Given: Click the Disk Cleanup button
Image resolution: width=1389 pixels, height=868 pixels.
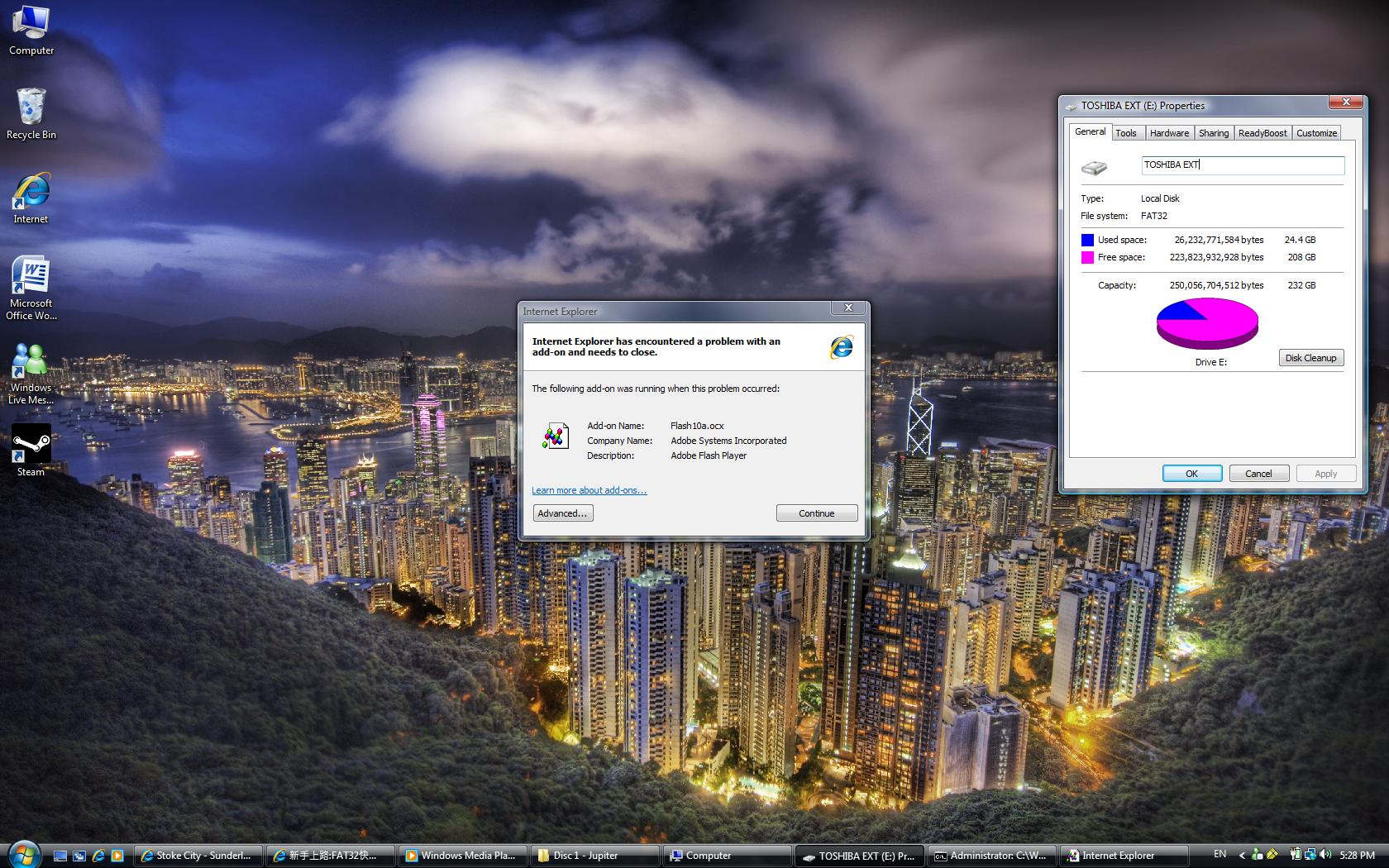Looking at the screenshot, I should click(x=1310, y=358).
